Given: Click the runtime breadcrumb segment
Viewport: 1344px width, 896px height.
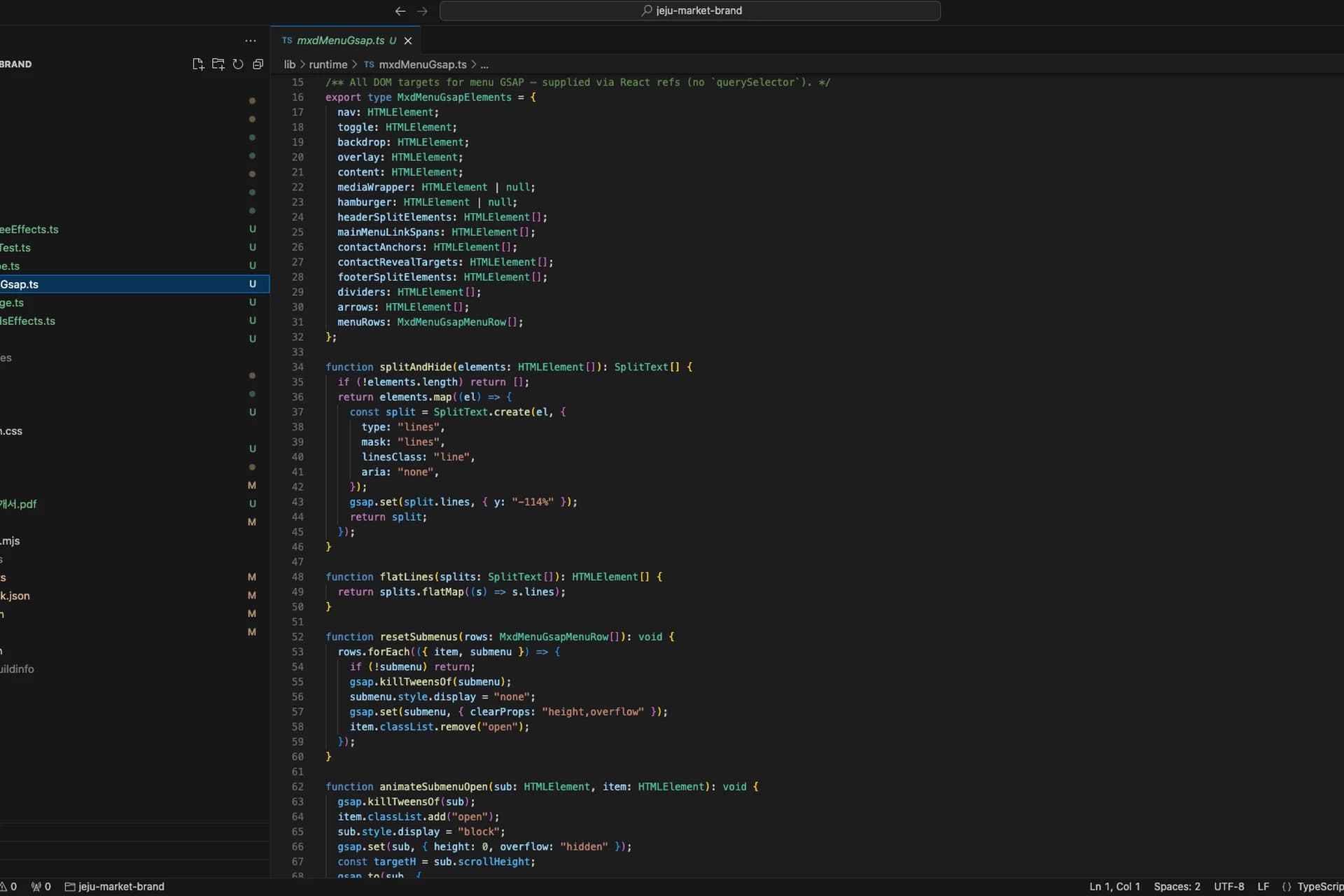Looking at the screenshot, I should 328,64.
